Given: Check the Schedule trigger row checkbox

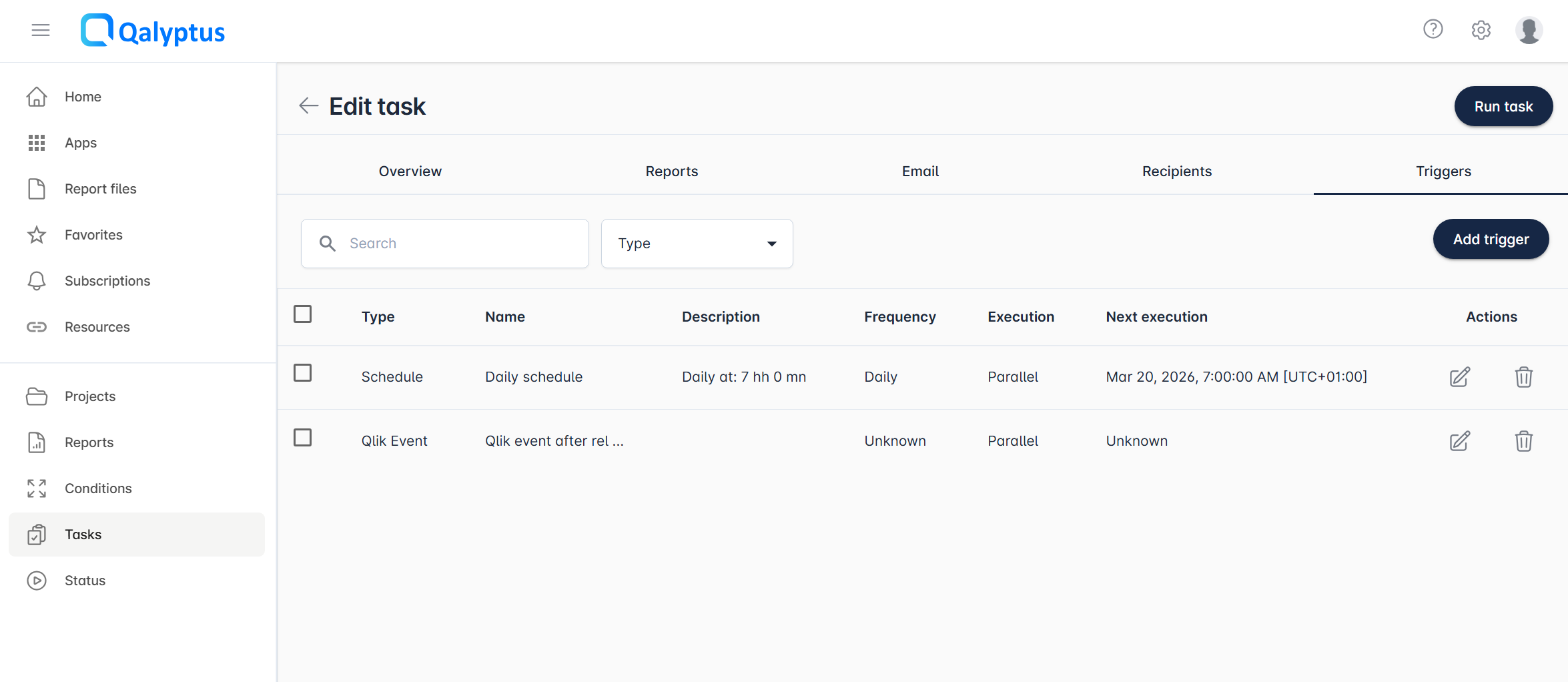Looking at the screenshot, I should coord(303,373).
